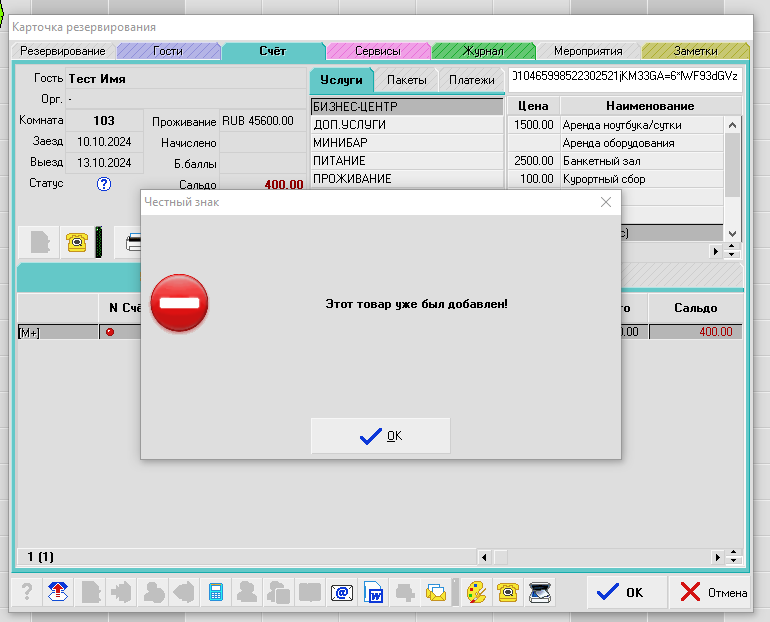Click the telephone icon above the accounts table
Screen dimensions: 770x622
coord(75,242)
